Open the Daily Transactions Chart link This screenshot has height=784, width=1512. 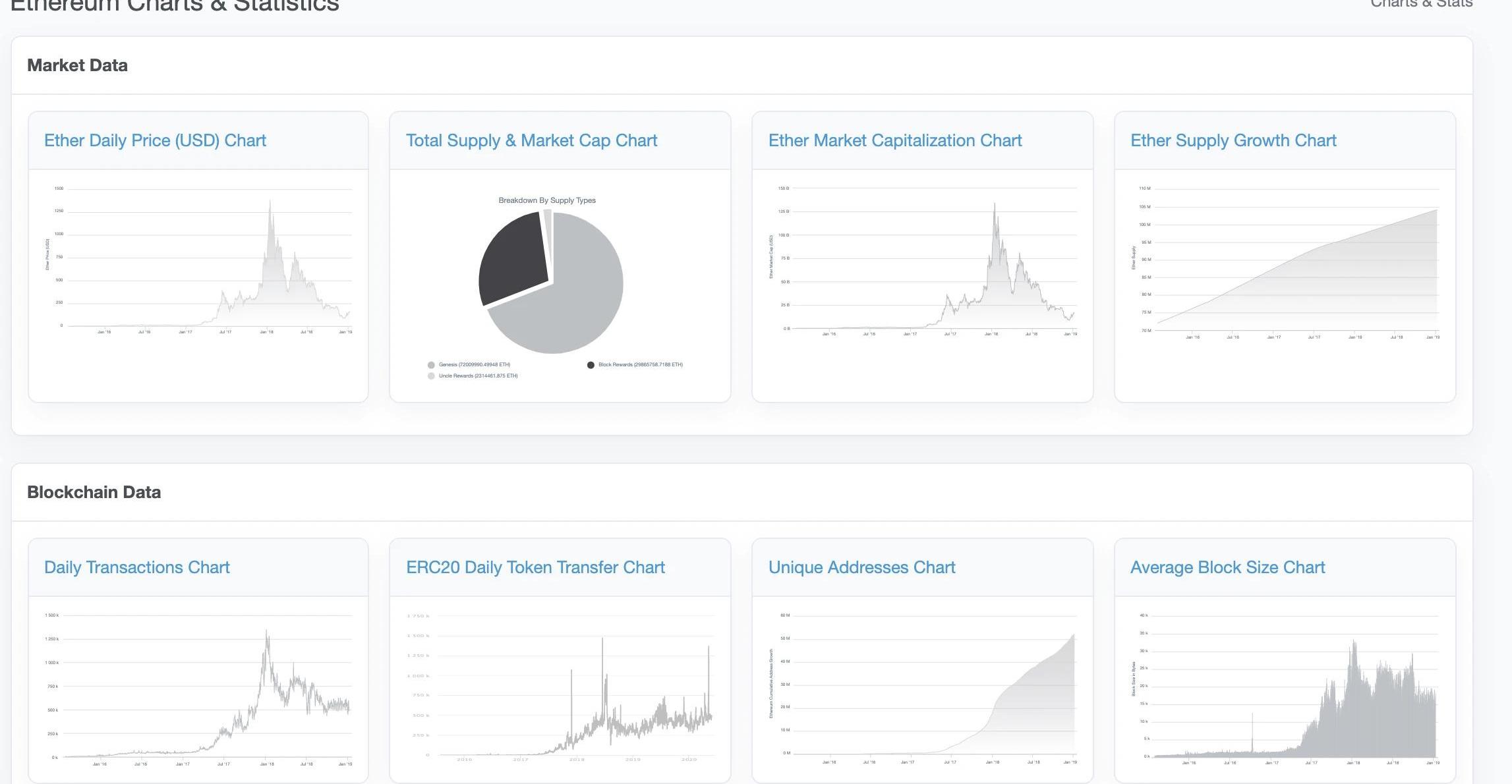coord(136,567)
